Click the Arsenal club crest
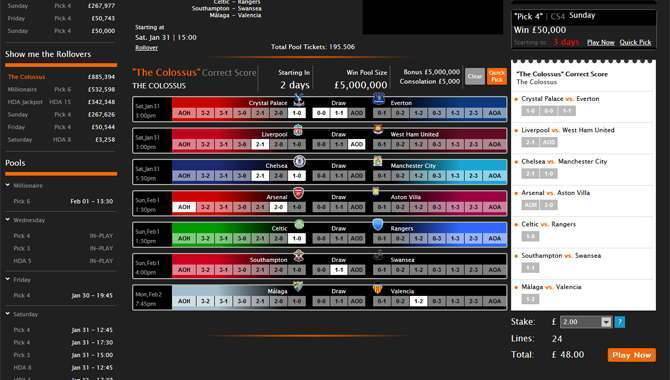 [x=298, y=193]
